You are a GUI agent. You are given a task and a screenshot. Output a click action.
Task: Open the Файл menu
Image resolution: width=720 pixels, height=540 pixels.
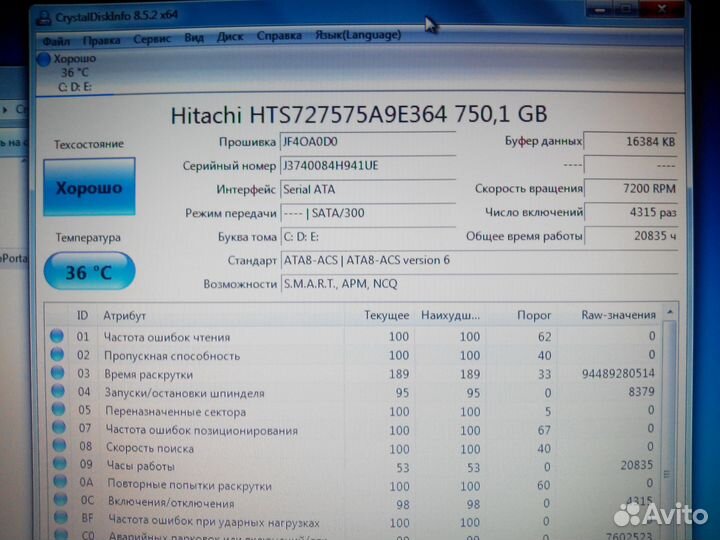pyautogui.click(x=56, y=41)
